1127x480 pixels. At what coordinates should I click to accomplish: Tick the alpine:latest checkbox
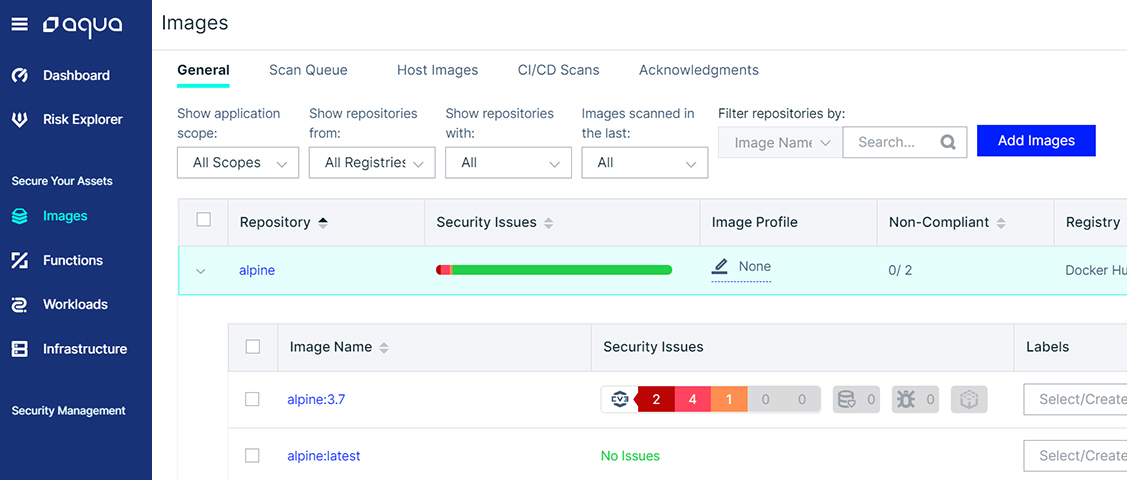pos(252,456)
